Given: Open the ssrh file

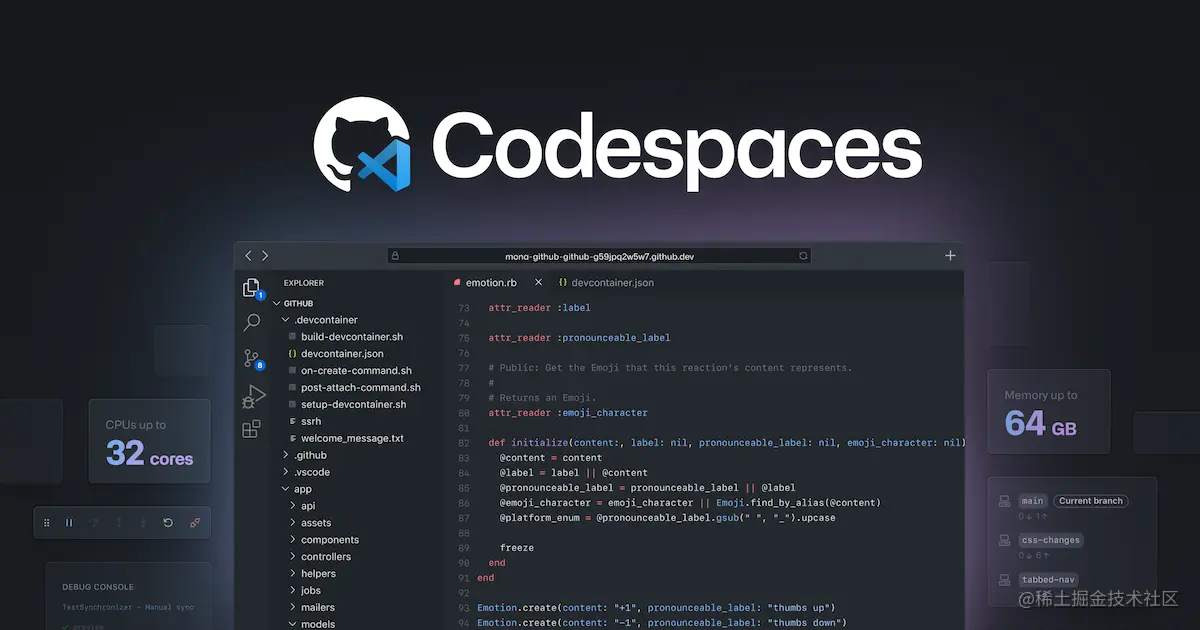Looking at the screenshot, I should pos(311,422).
